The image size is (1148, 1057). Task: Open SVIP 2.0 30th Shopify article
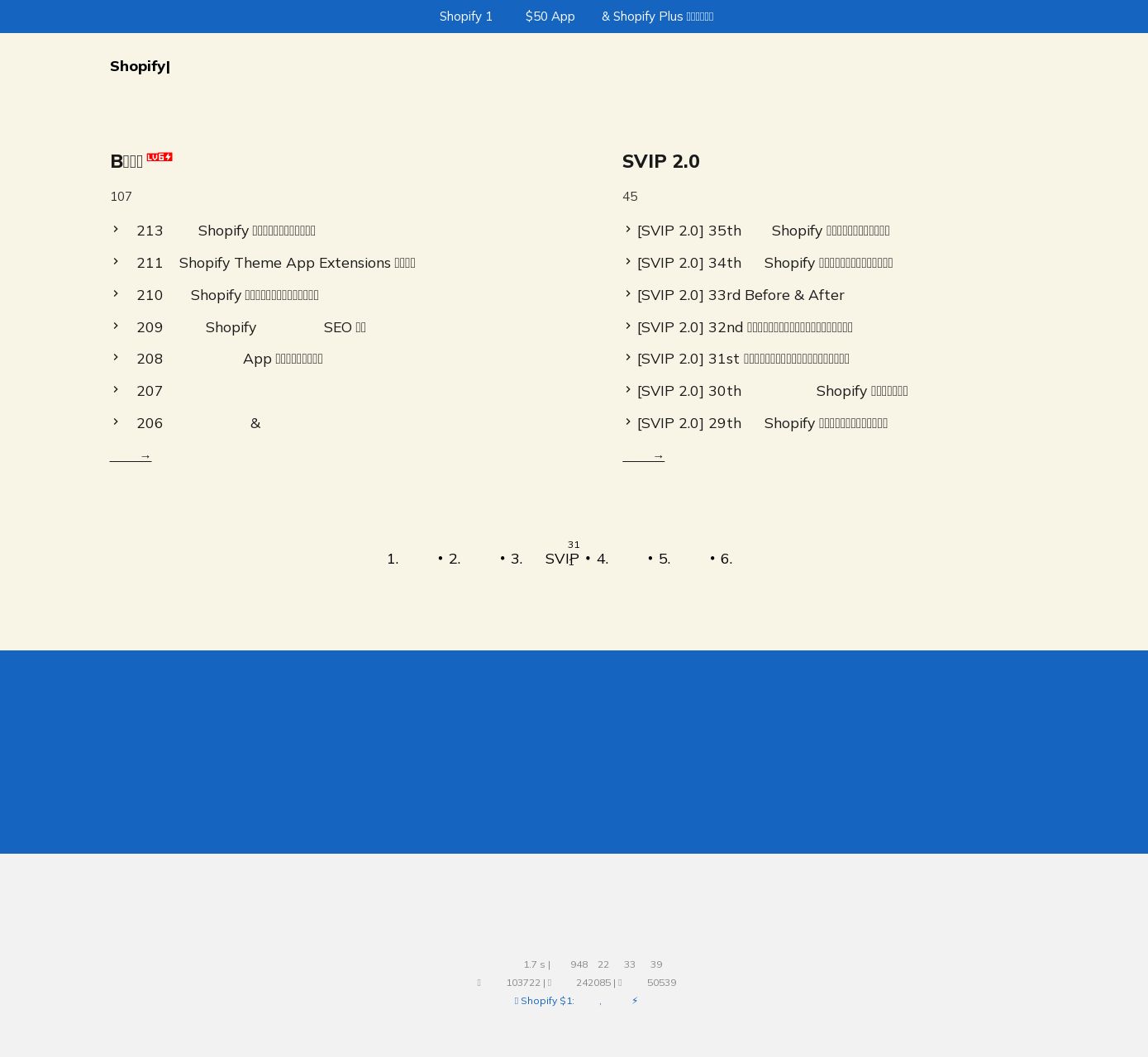point(773,391)
